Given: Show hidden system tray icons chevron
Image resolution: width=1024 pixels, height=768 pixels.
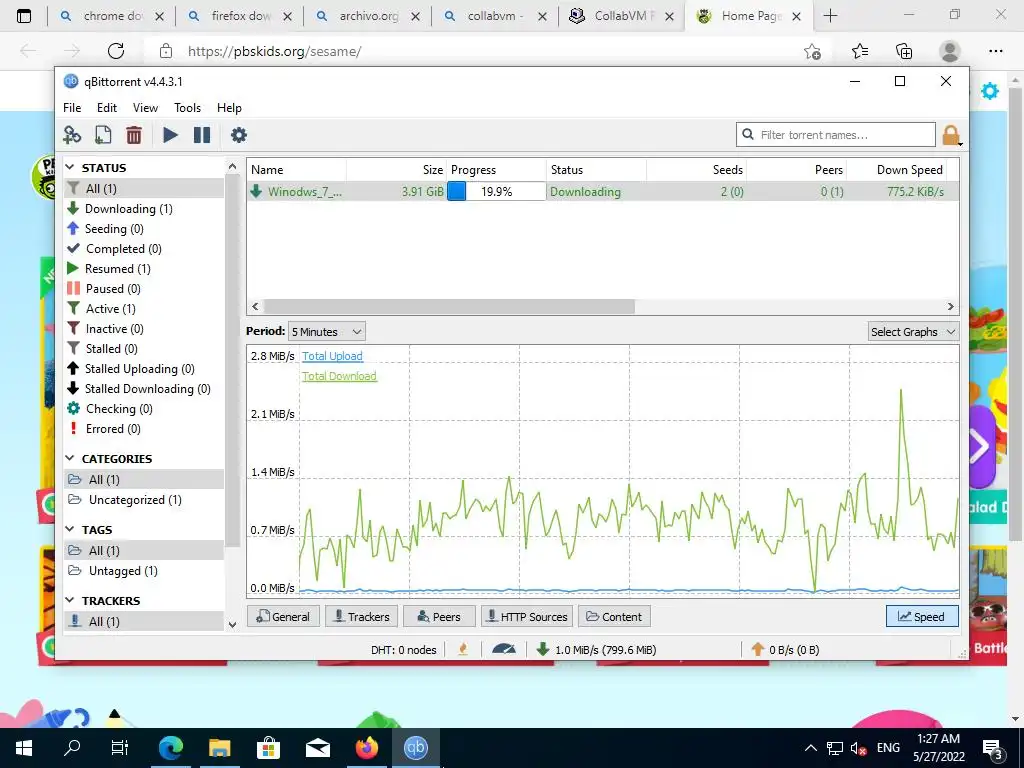Looking at the screenshot, I should (x=810, y=748).
